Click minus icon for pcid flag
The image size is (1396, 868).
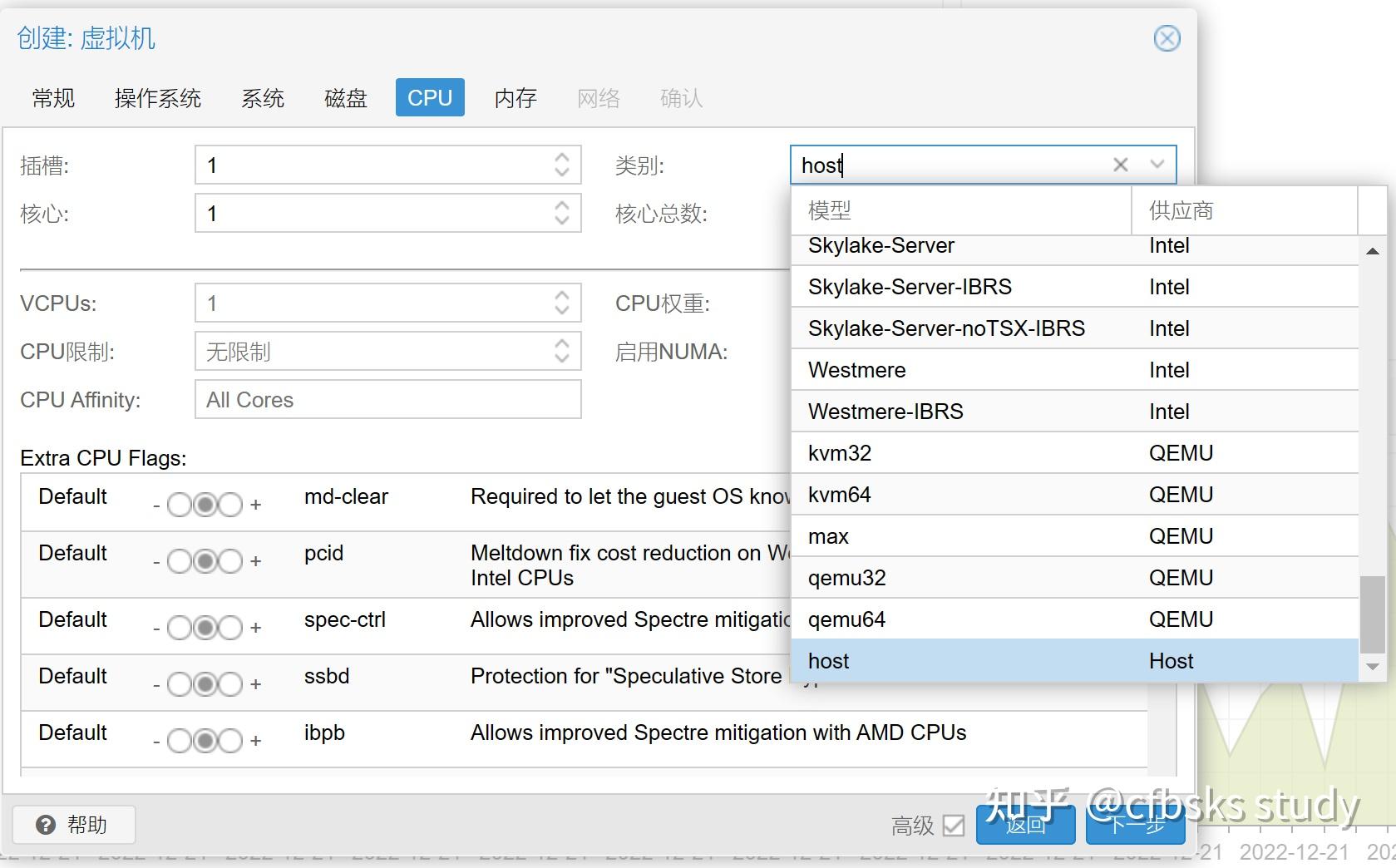156,562
